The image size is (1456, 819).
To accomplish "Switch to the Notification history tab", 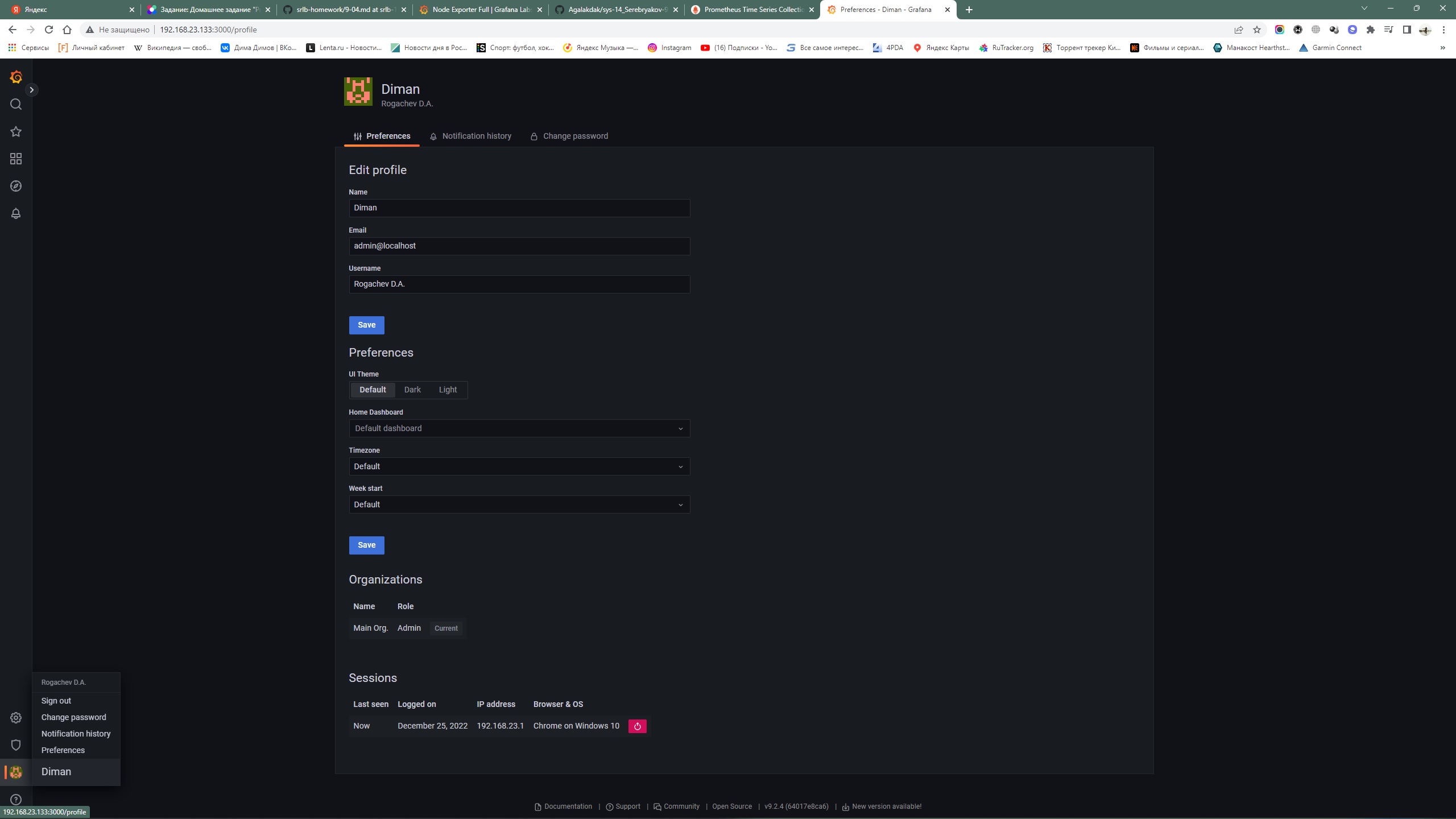I will pyautogui.click(x=477, y=136).
